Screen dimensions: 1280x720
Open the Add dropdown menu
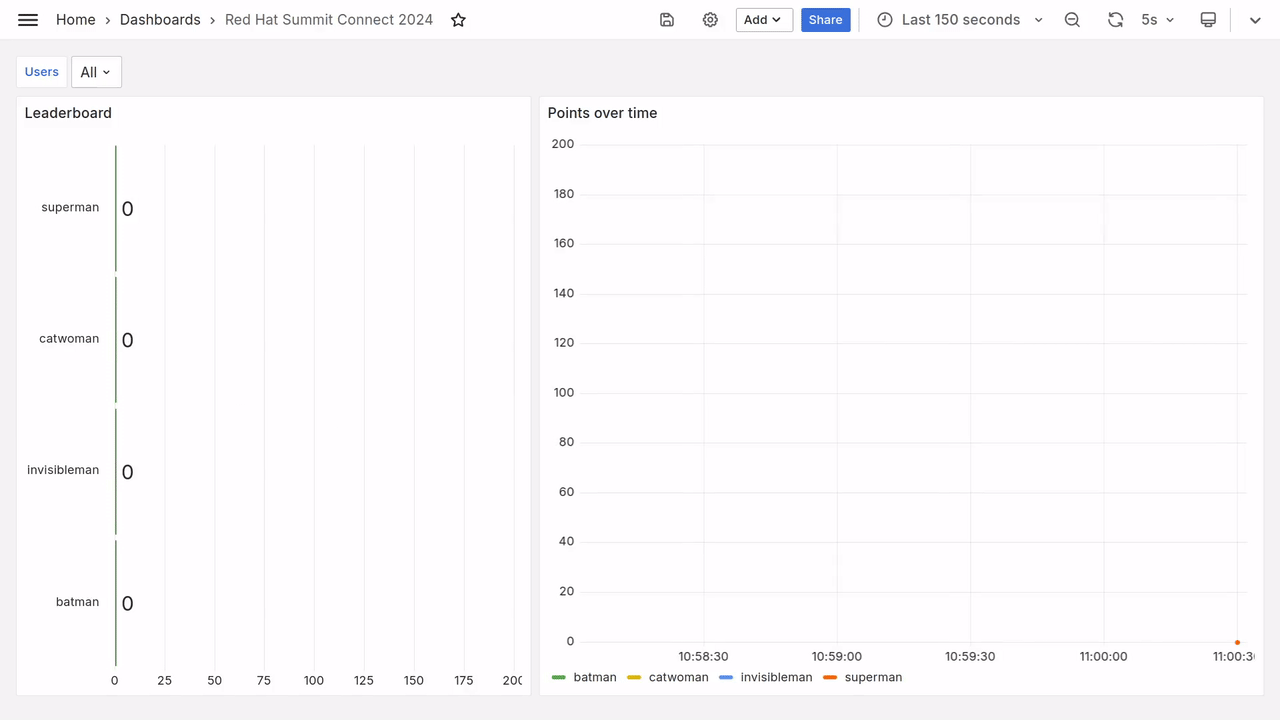(764, 20)
